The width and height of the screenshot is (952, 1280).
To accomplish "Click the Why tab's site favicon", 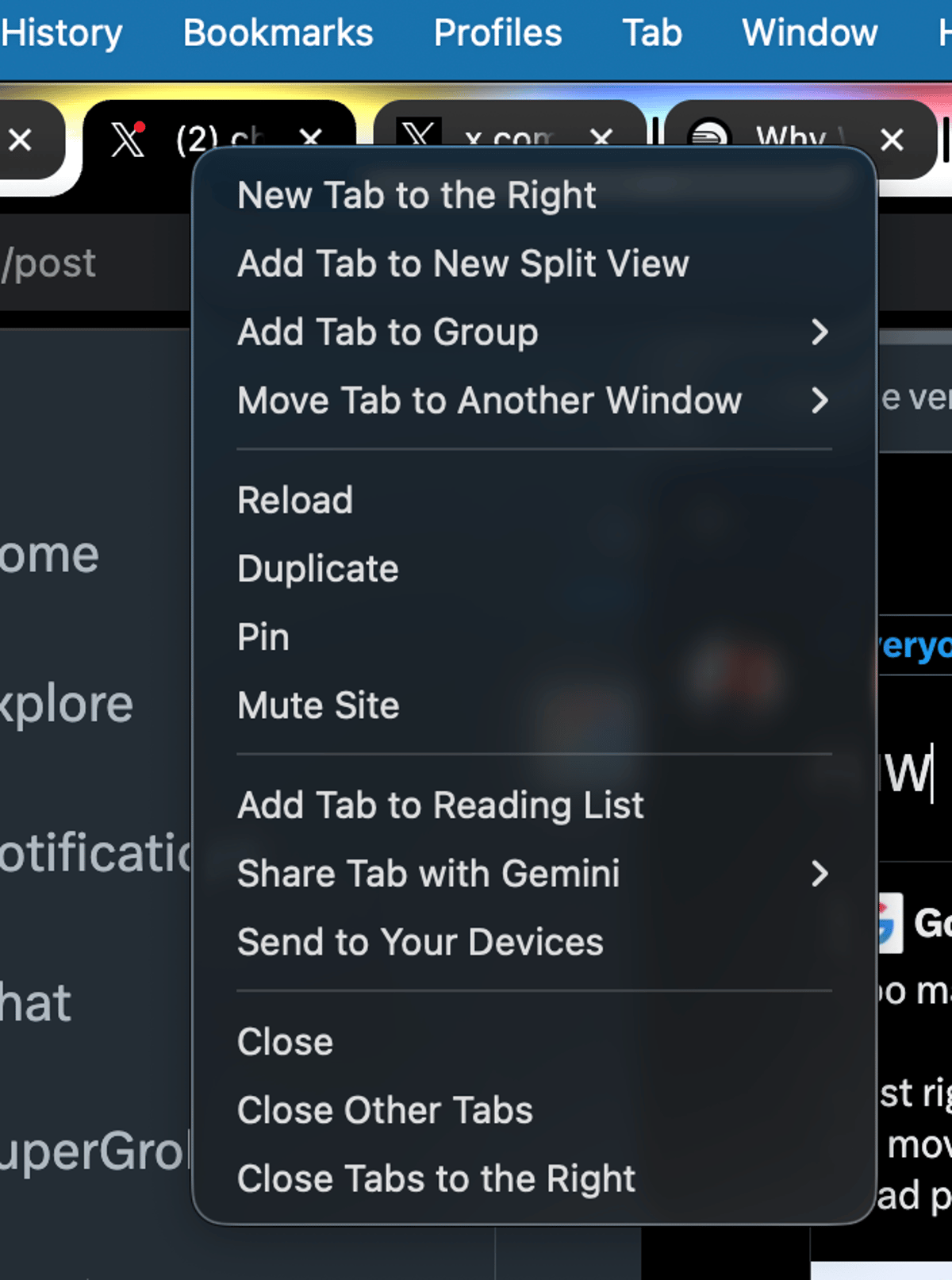I will click(708, 136).
